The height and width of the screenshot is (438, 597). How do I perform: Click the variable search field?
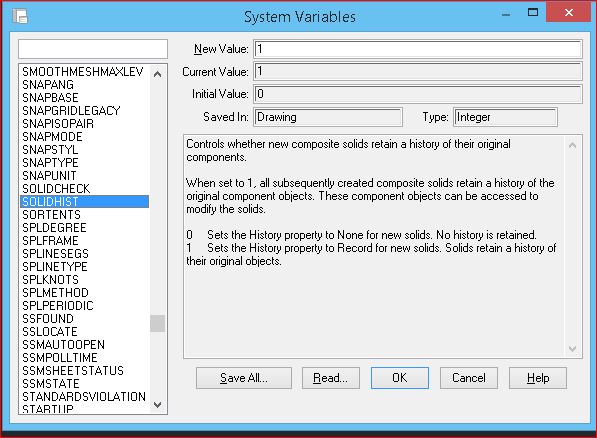93,49
